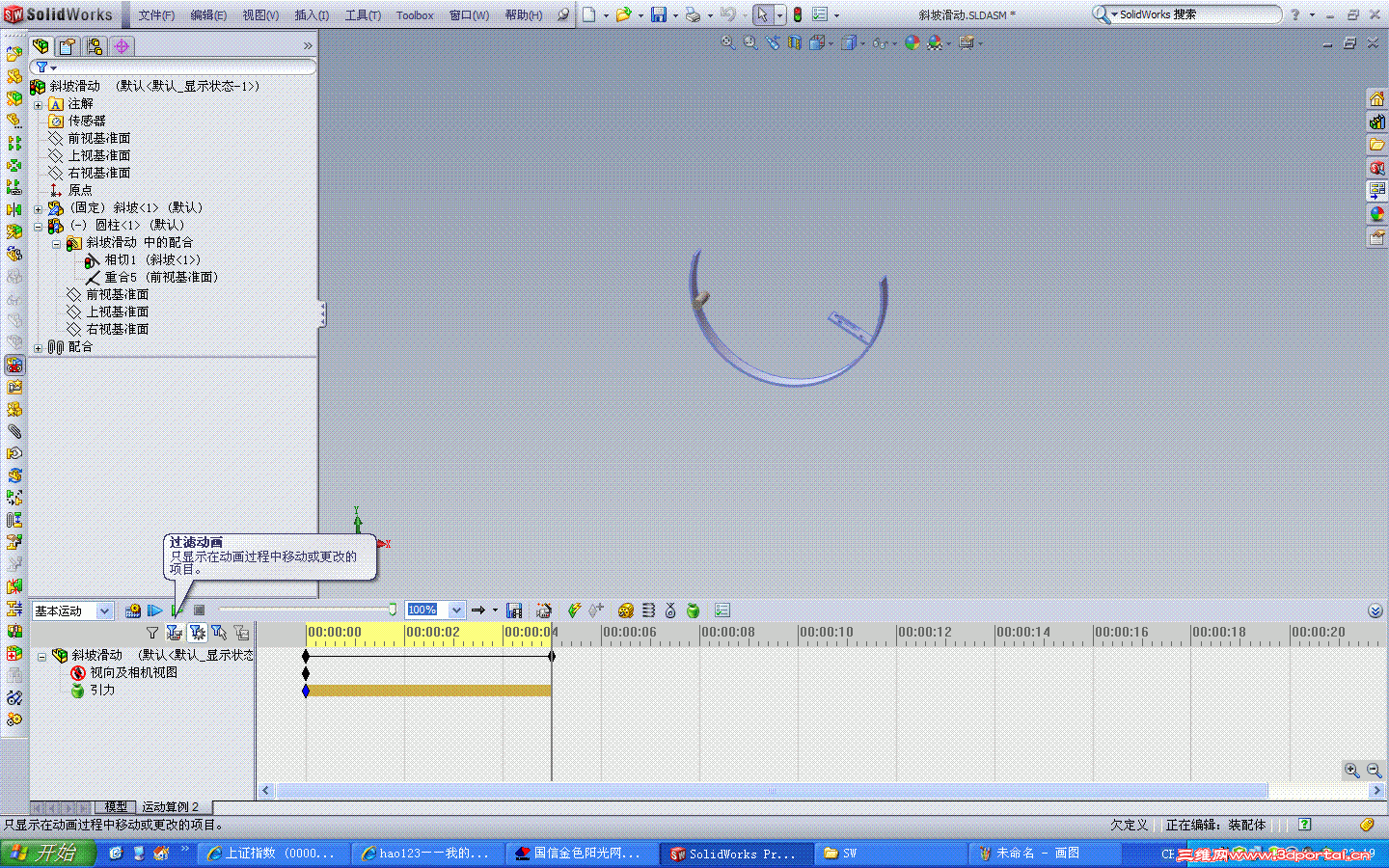1389x868 pixels.
Task: Expand the 注解 folder in the tree
Action: (x=39, y=104)
